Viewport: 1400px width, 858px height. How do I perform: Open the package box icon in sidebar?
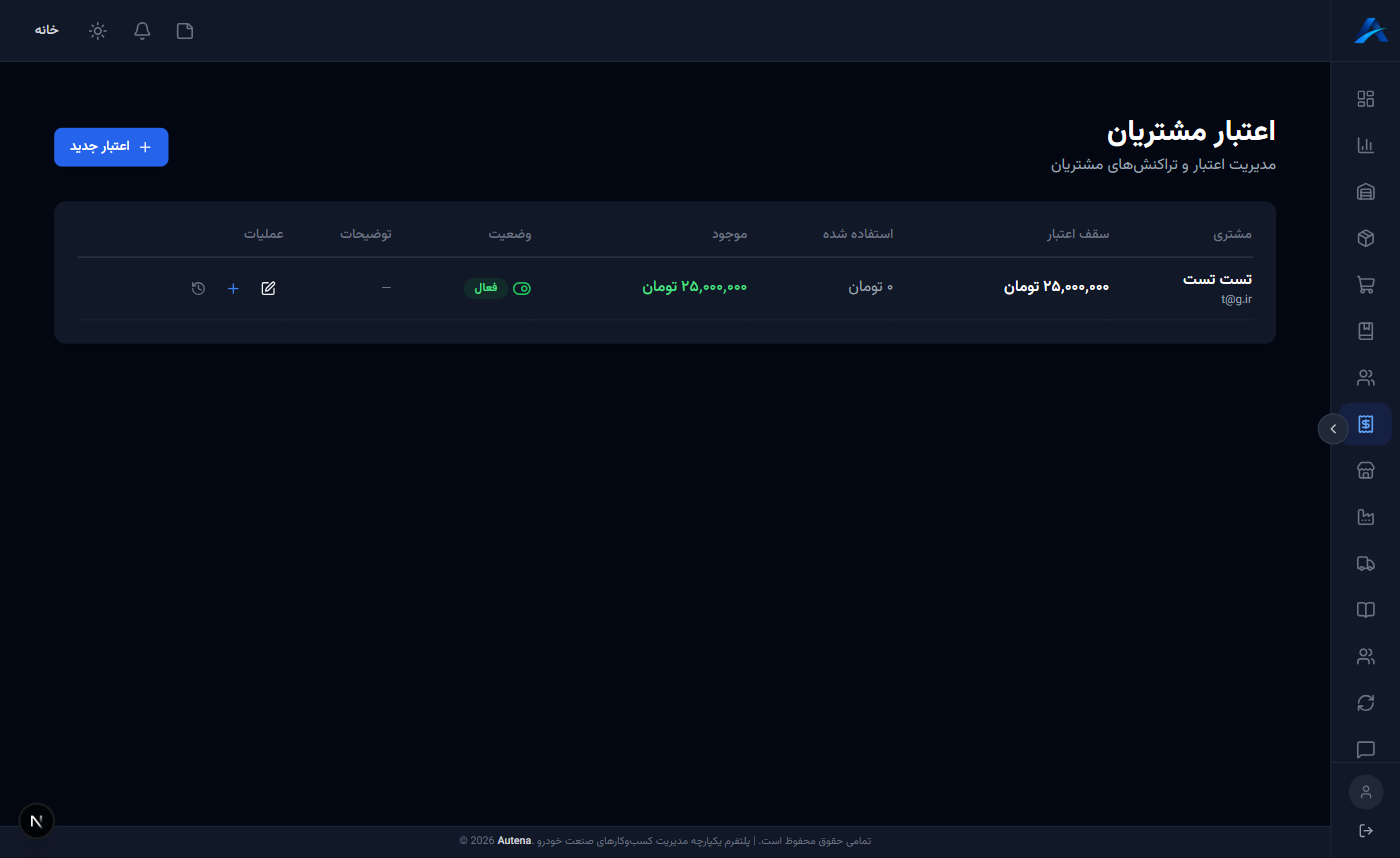[1365, 238]
